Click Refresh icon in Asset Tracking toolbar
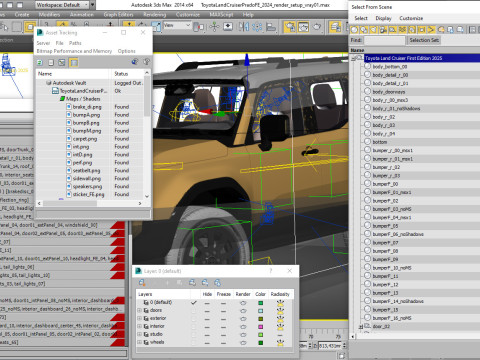The width and height of the screenshot is (480, 360). (40, 62)
